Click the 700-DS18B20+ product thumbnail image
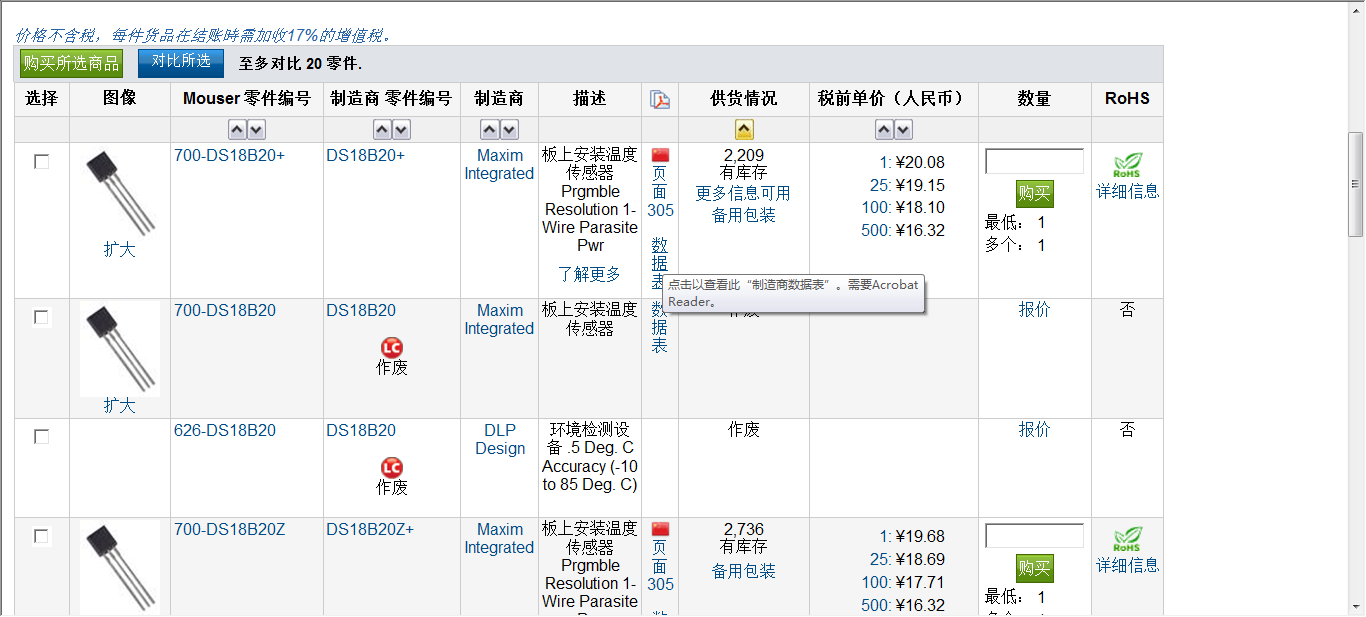 click(x=120, y=194)
